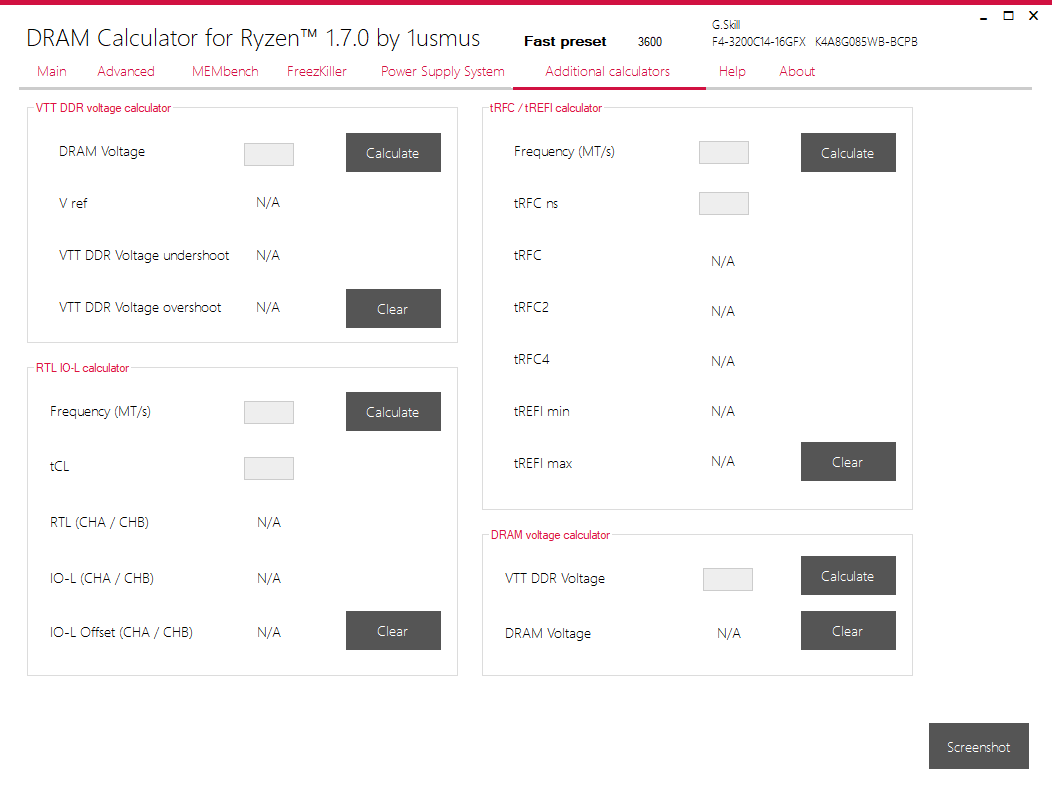This screenshot has height=790, width=1052.
Task: Click the tRFC ns input field
Action: 724,203
